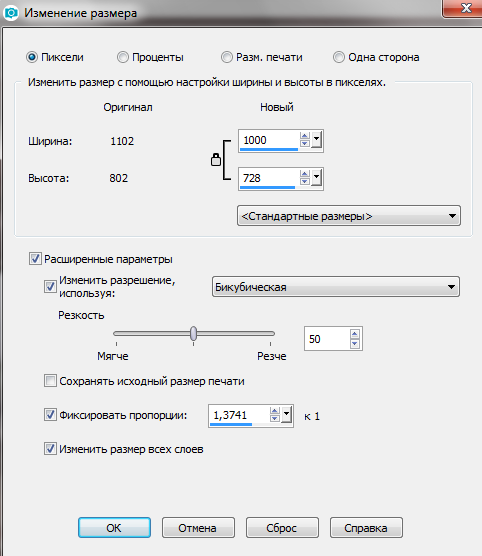Click the Мягче end of sharpness slider track
482x556 pixels.
click(x=116, y=333)
